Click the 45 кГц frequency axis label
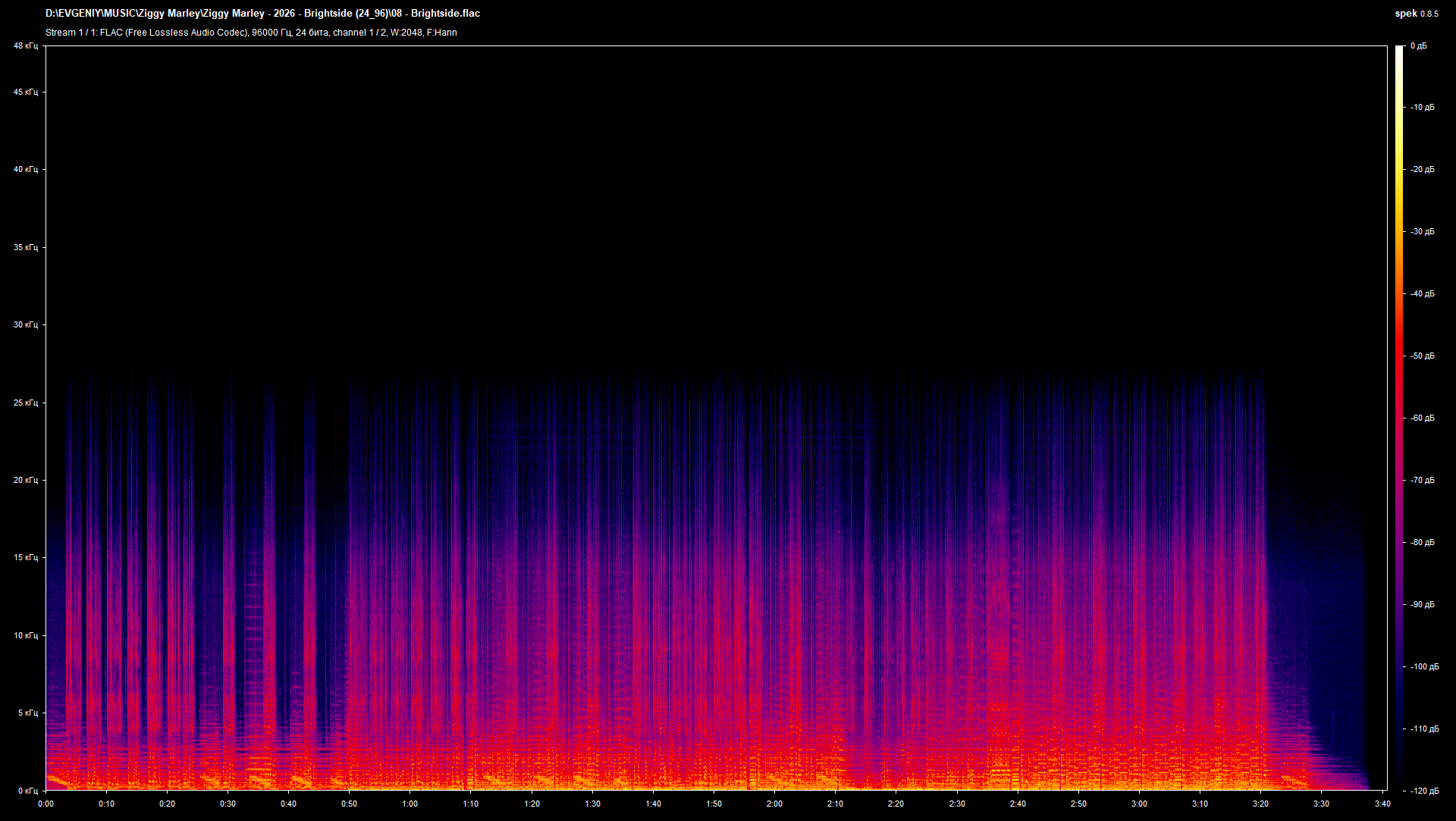This screenshot has height=821, width=1456. point(26,92)
